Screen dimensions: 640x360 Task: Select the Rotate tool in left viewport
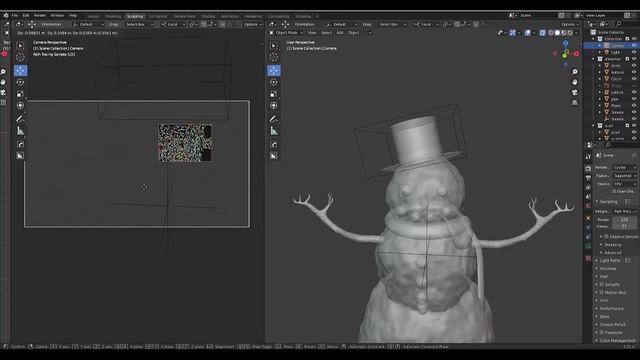point(20,82)
